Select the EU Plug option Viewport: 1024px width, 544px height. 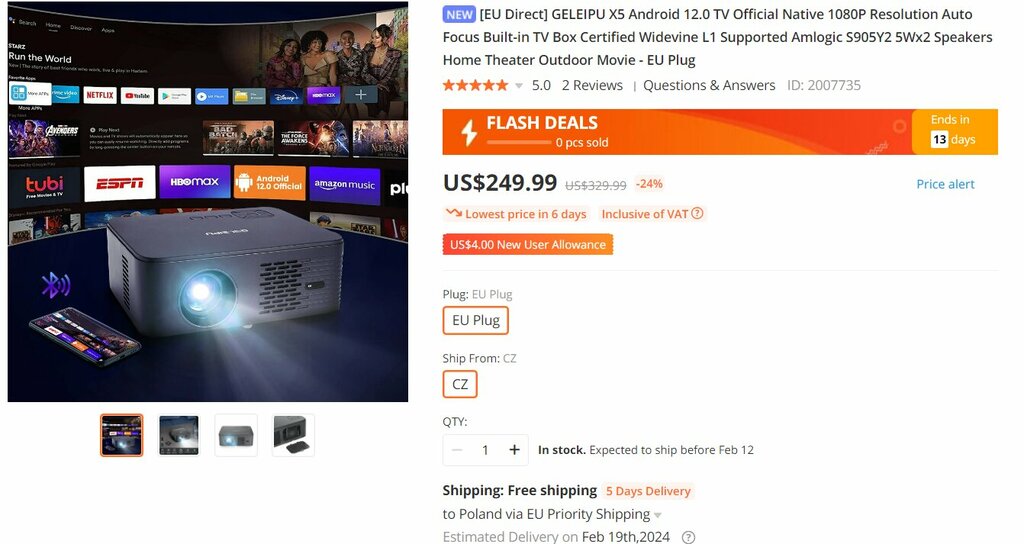tap(475, 321)
